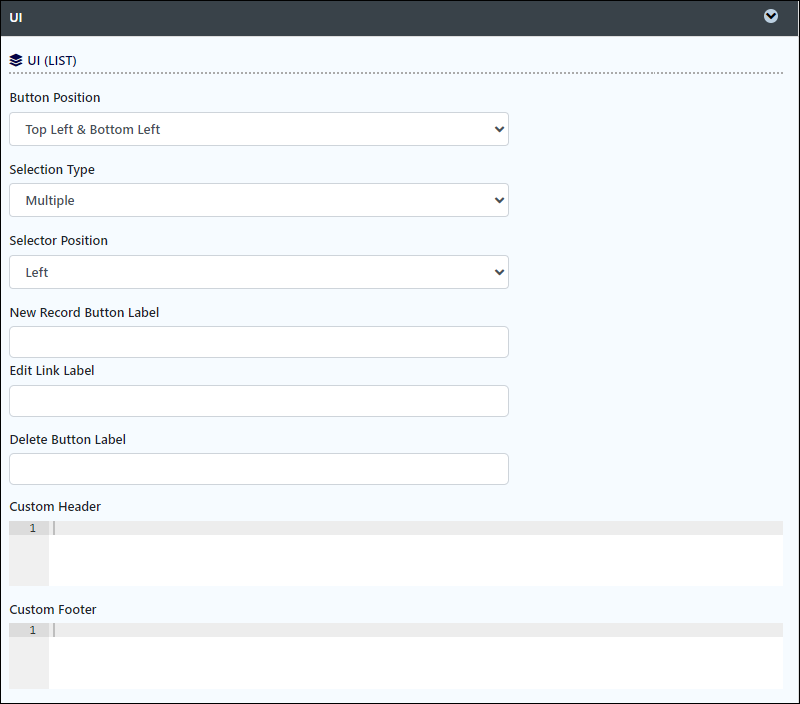Click the Custom Footer label text
Viewport: 800px width, 704px height.
point(53,610)
